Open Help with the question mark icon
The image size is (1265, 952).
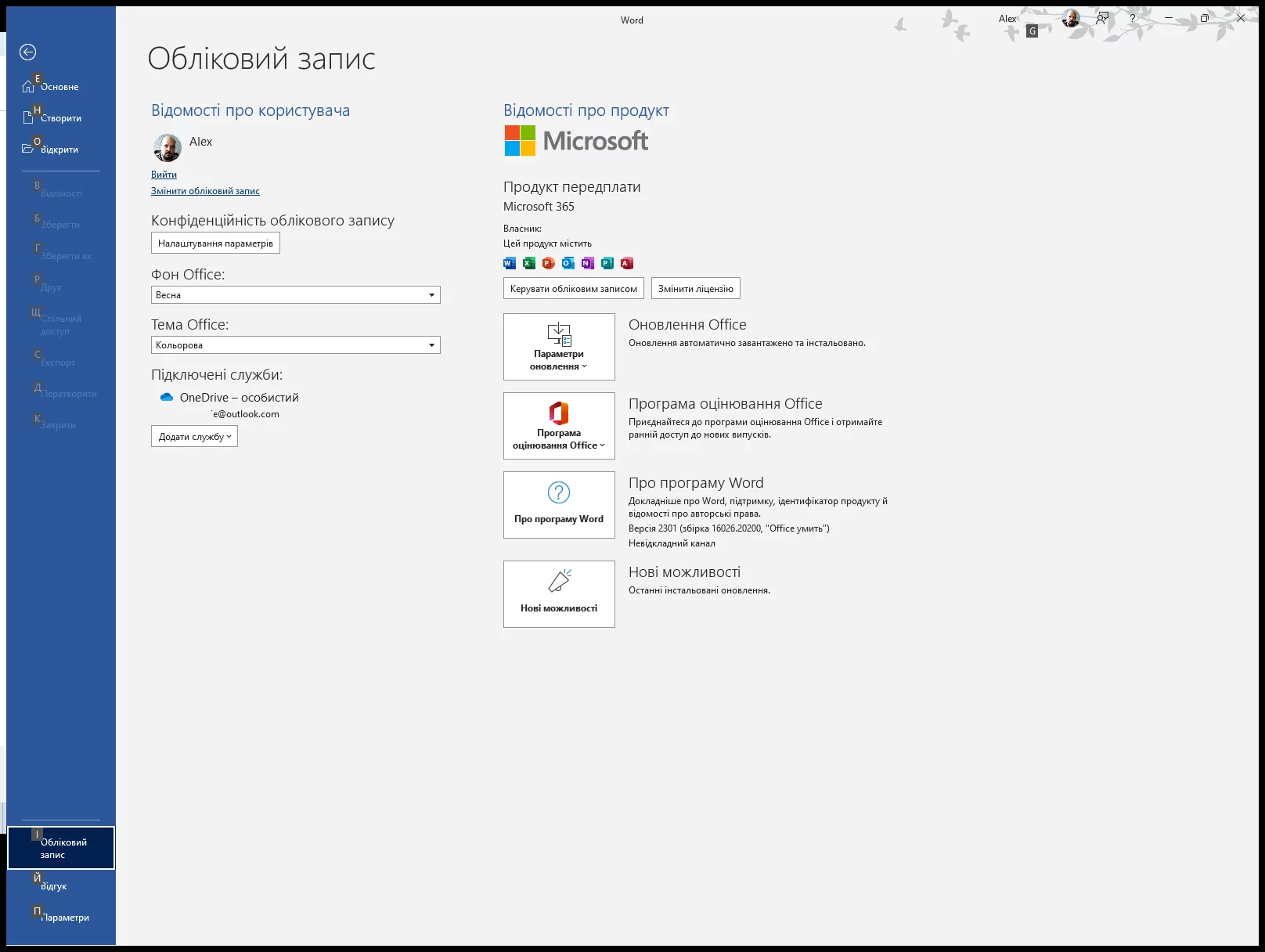pyautogui.click(x=1132, y=18)
